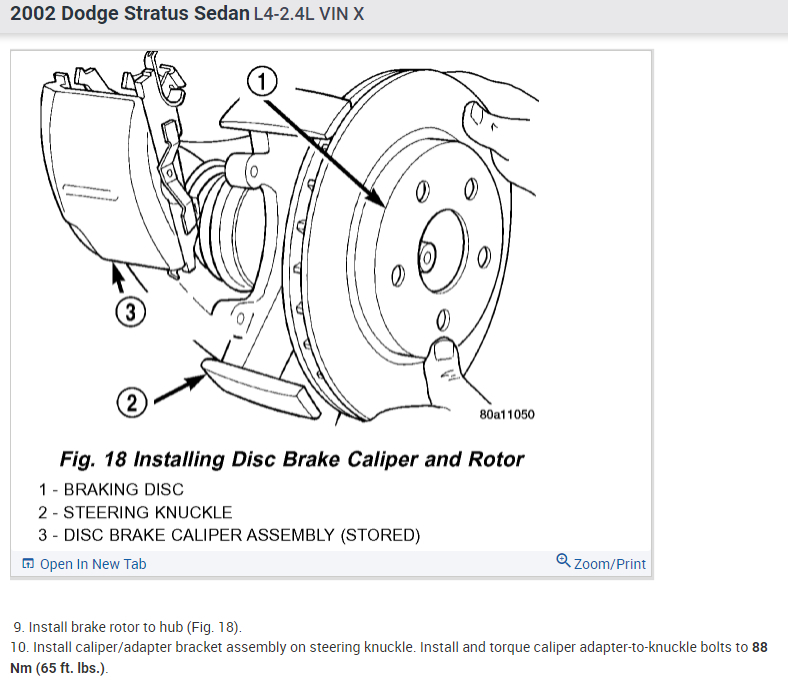Click the '3 - DISC BRAKE CALIPER ASSEMBLY' legend line
788x697 pixels.
pos(229,535)
